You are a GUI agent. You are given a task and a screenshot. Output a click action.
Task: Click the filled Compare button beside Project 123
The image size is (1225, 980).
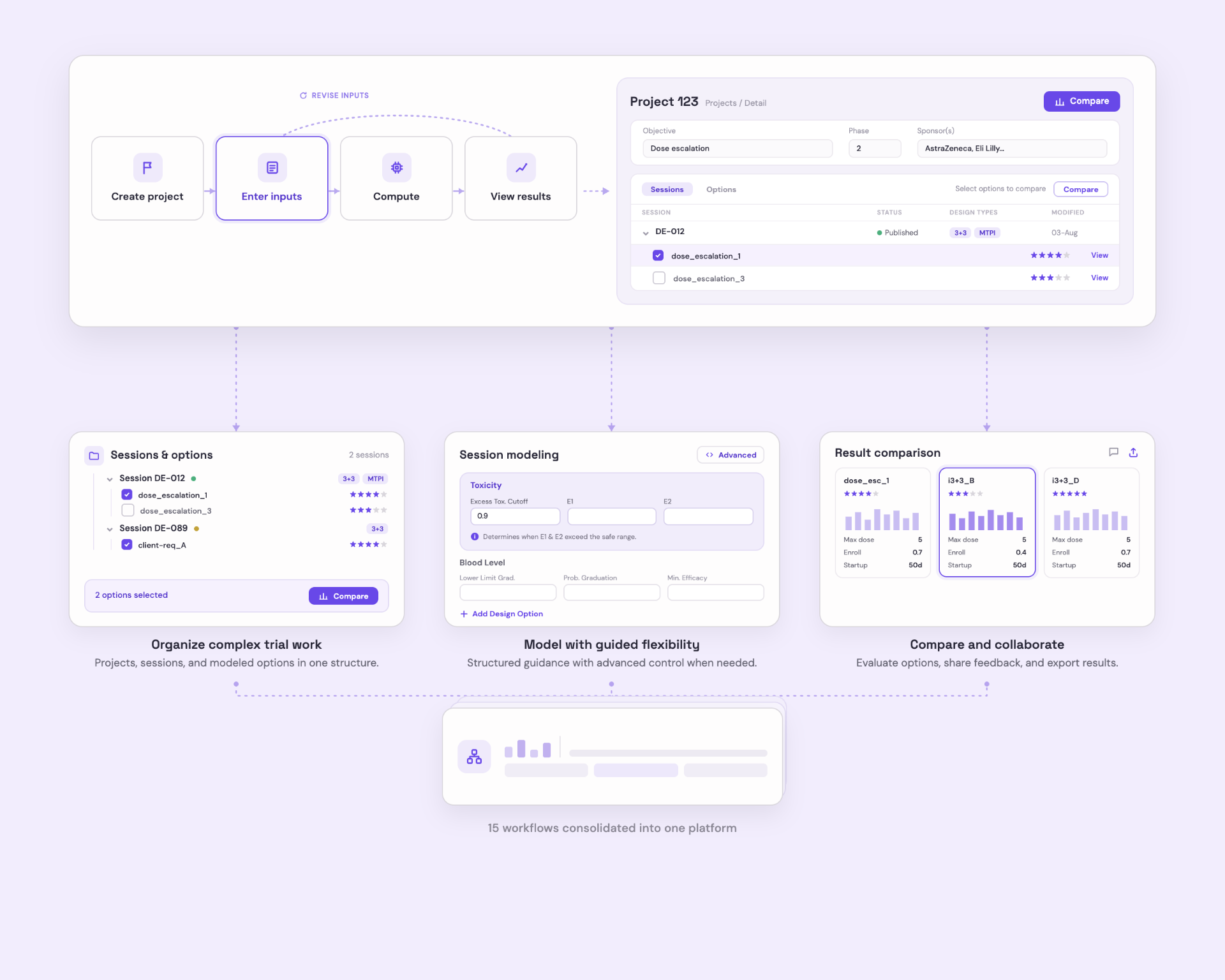coord(1081,101)
